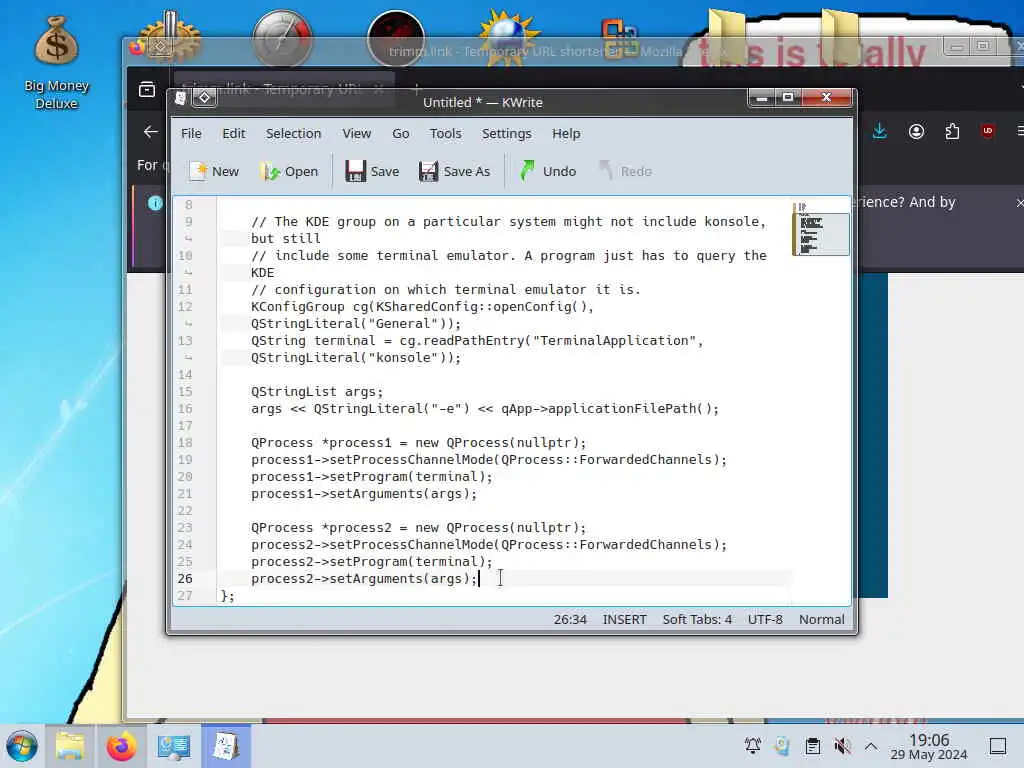This screenshot has height=768, width=1024.
Task: Open the View menu
Action: [x=357, y=133]
